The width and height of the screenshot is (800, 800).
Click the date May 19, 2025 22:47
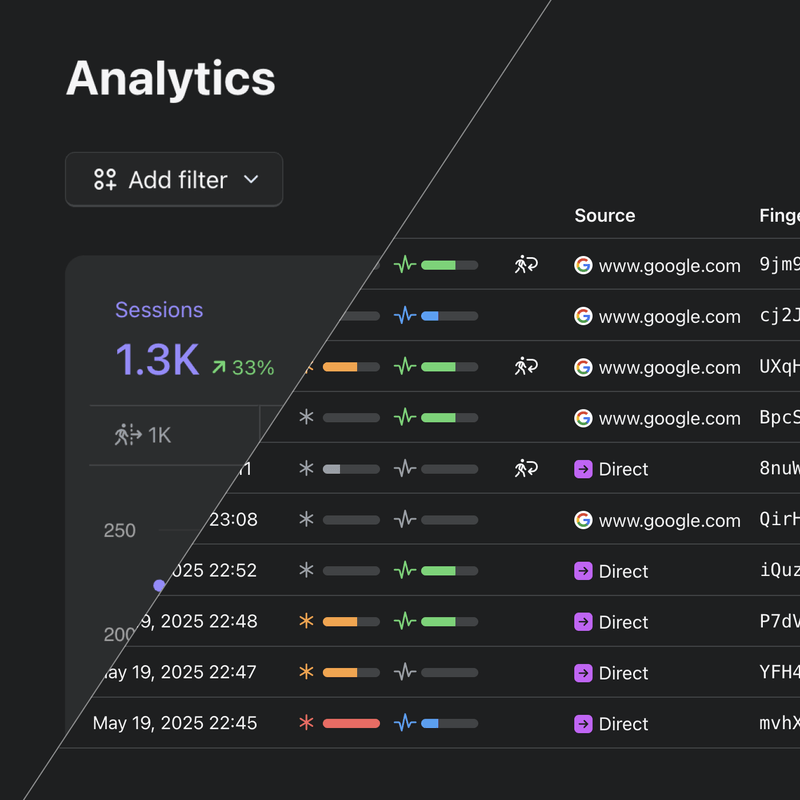[180, 672]
